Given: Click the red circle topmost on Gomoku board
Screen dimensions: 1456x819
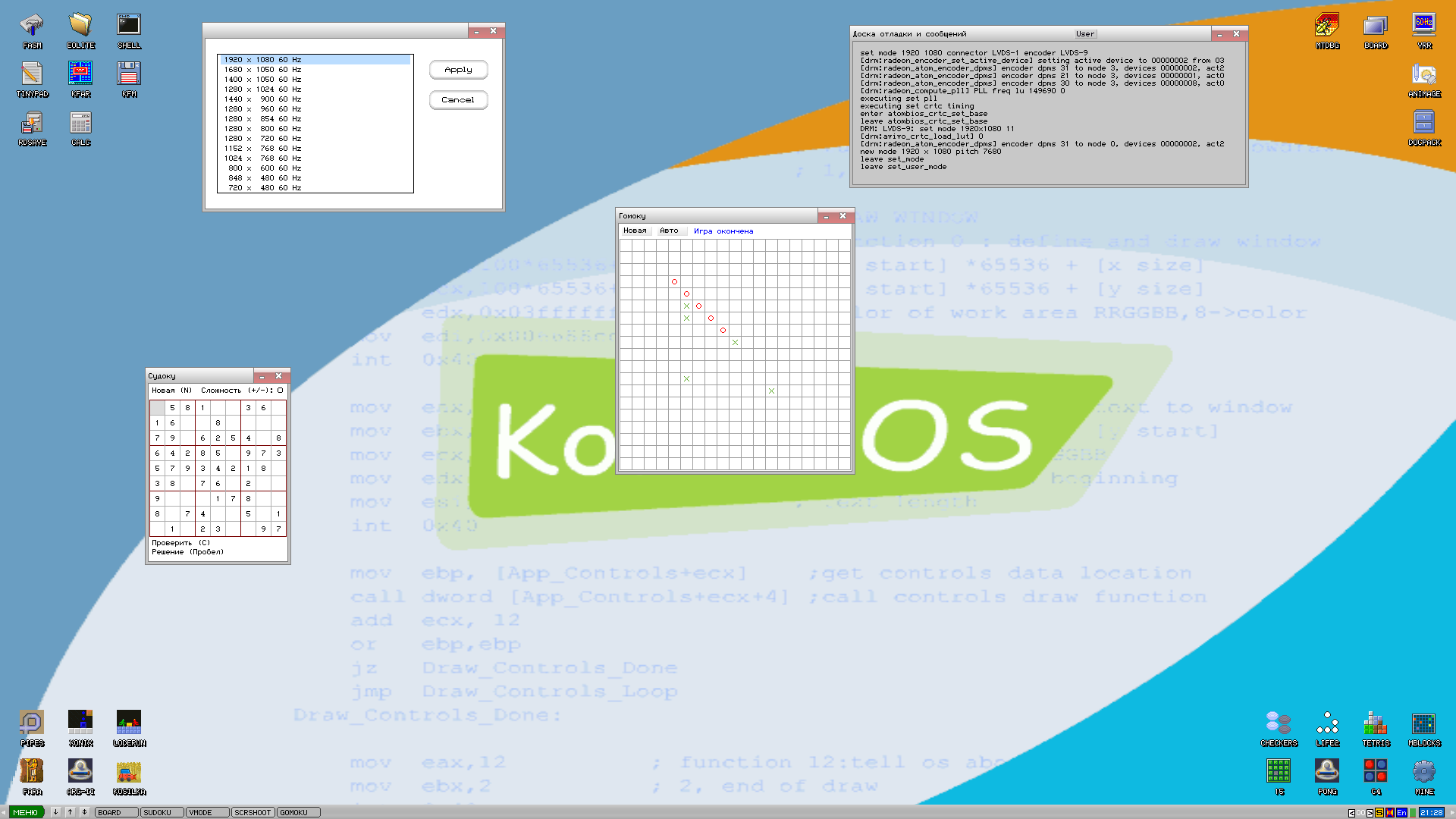Looking at the screenshot, I should [x=674, y=281].
